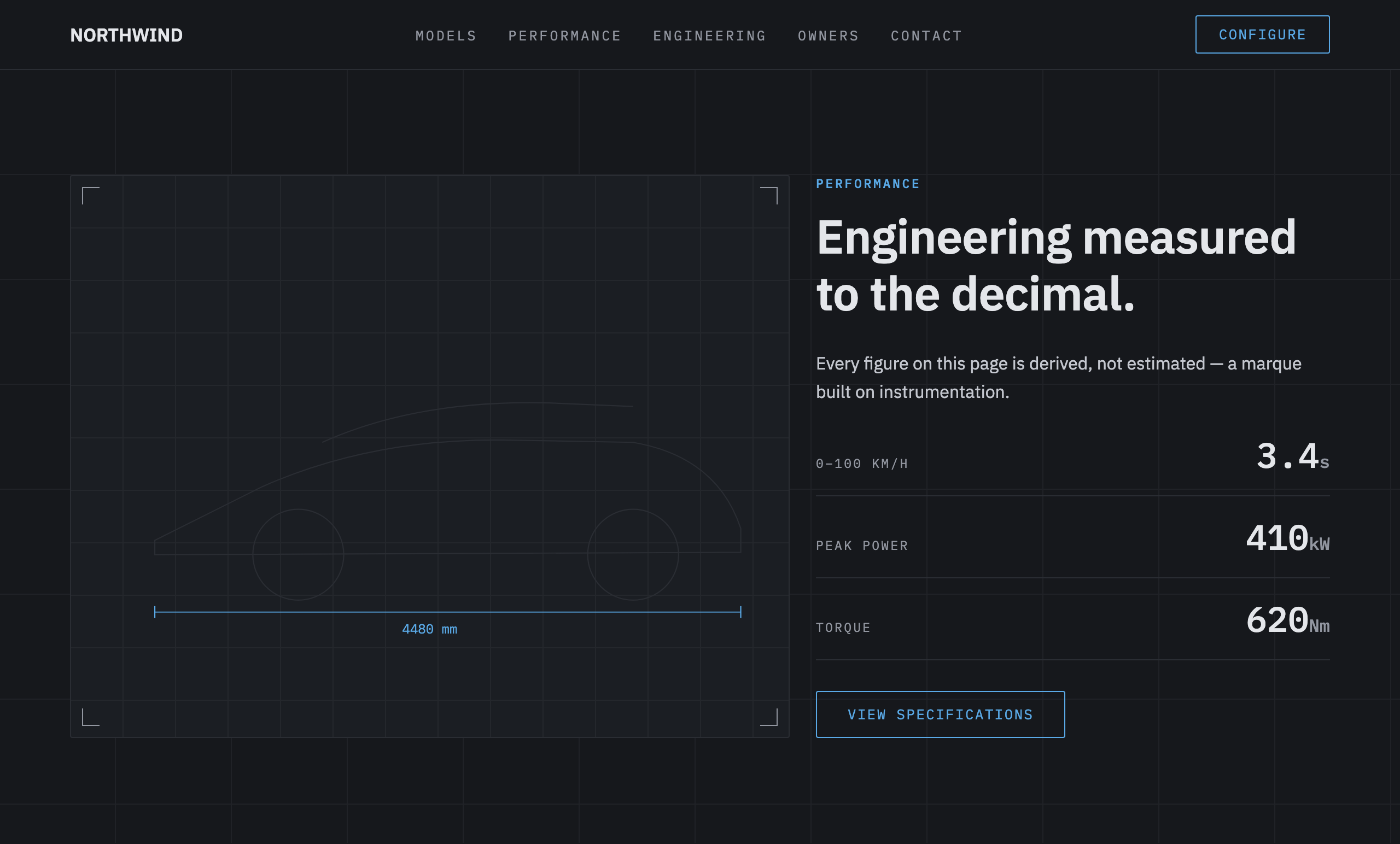Click the '4480 mm' dimension label
Image resolution: width=1400 pixels, height=844 pixels.
[429, 629]
